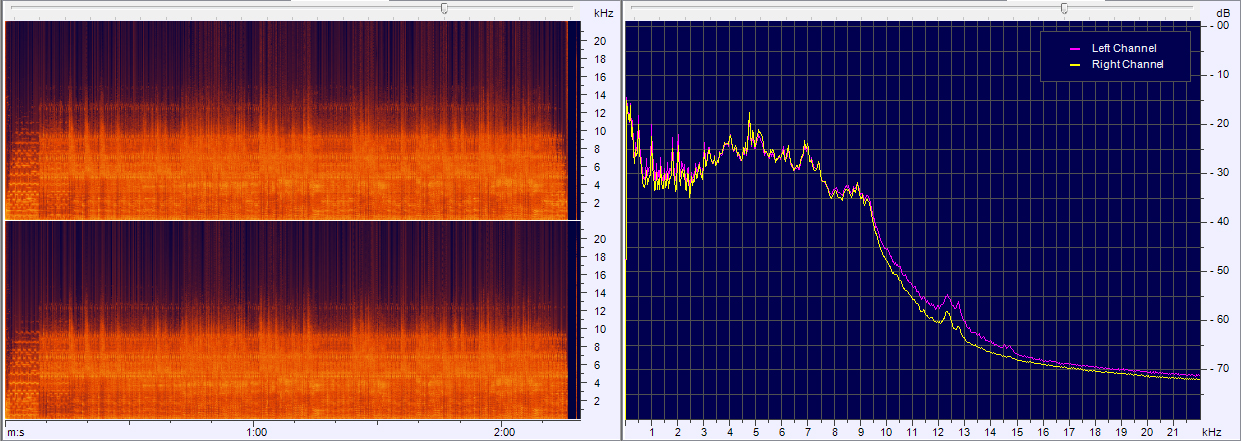
Task: Click the 2:00 time marker on the timeline
Action: point(504,432)
